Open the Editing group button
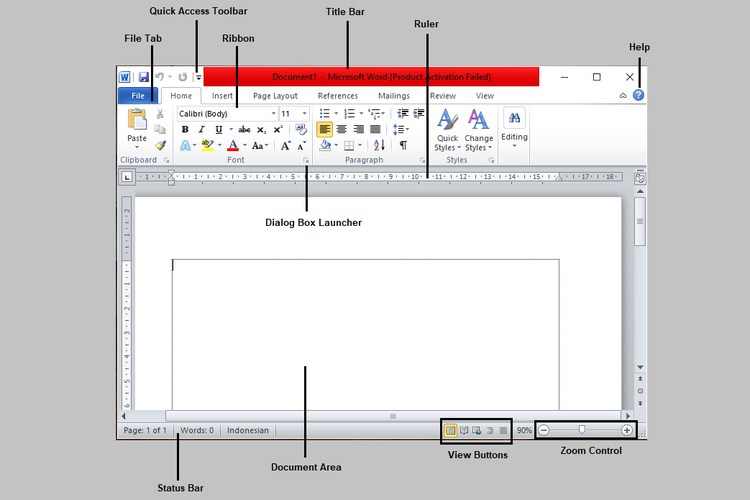The height and width of the screenshot is (500, 750). 514,127
